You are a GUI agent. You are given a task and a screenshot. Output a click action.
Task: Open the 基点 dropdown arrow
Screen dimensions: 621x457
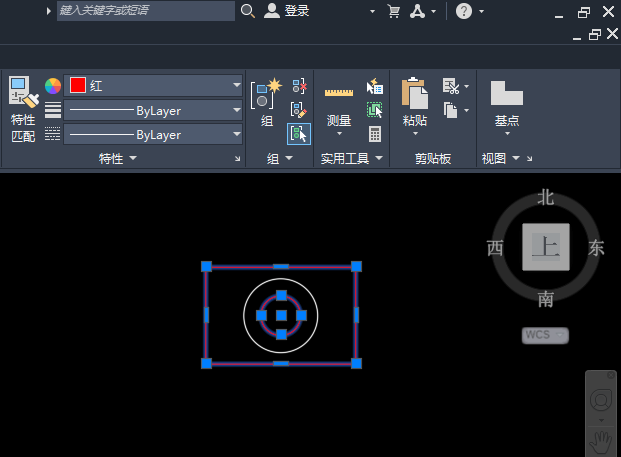(507, 134)
